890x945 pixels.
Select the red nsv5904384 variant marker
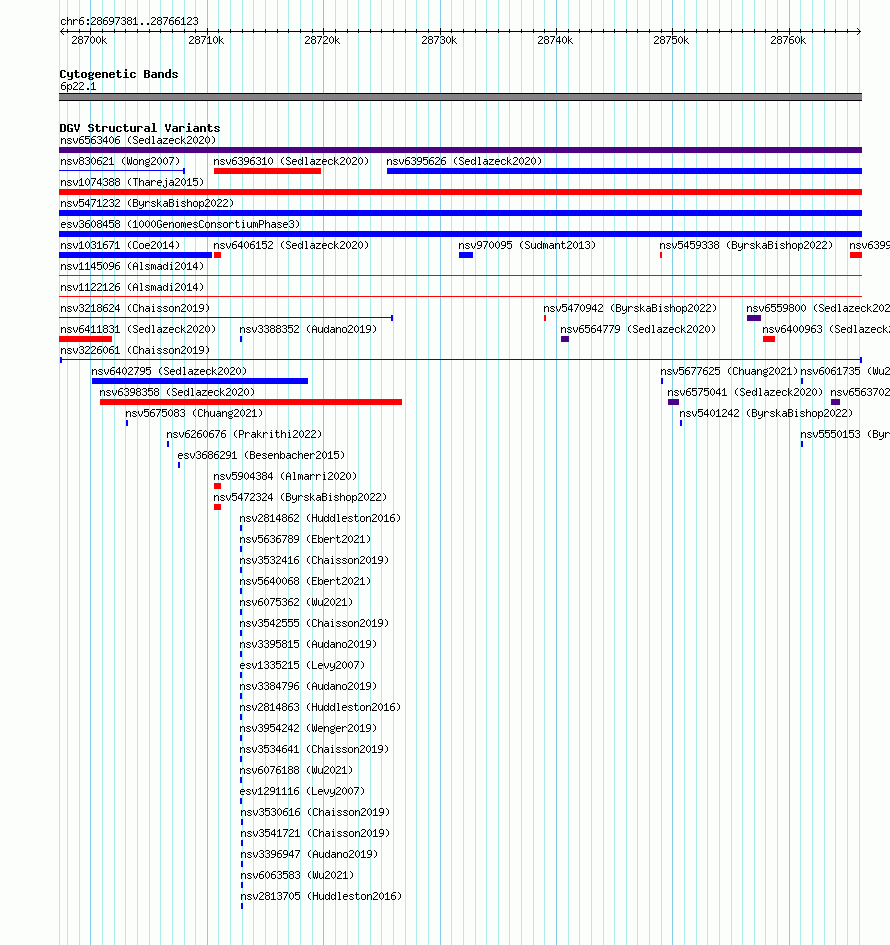coord(218,486)
